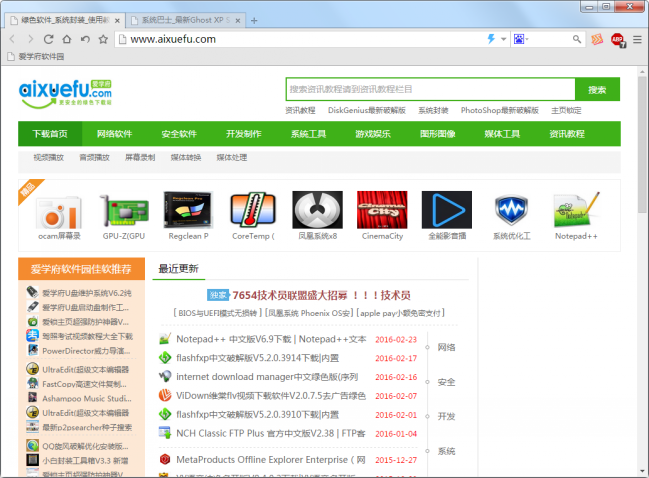Open the 视频播放 subcategory
The image size is (649, 478).
pos(49,157)
